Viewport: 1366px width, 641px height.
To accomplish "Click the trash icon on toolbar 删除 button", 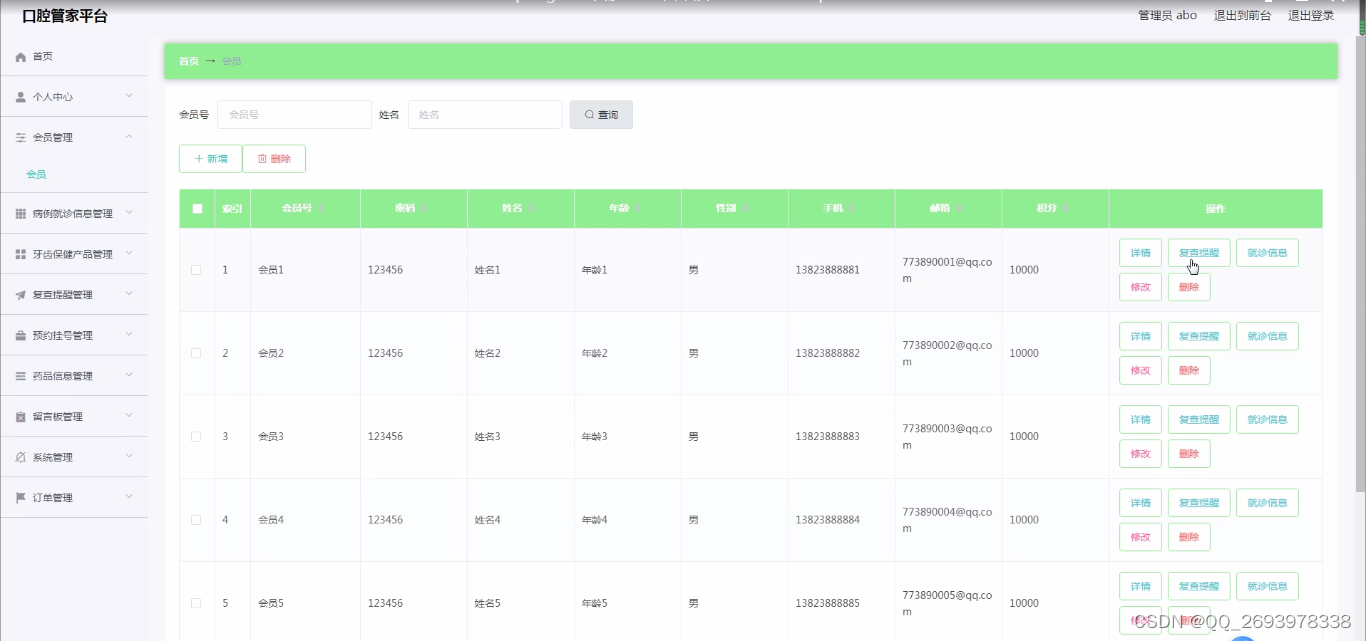I will point(262,159).
